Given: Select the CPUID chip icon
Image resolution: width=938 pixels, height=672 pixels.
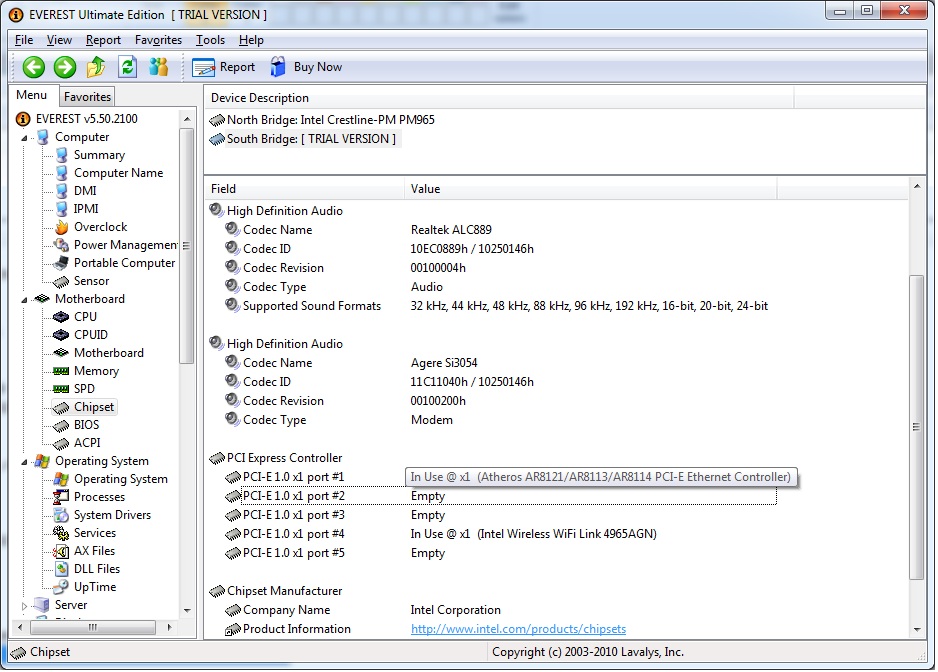Looking at the screenshot, I should click(x=61, y=335).
